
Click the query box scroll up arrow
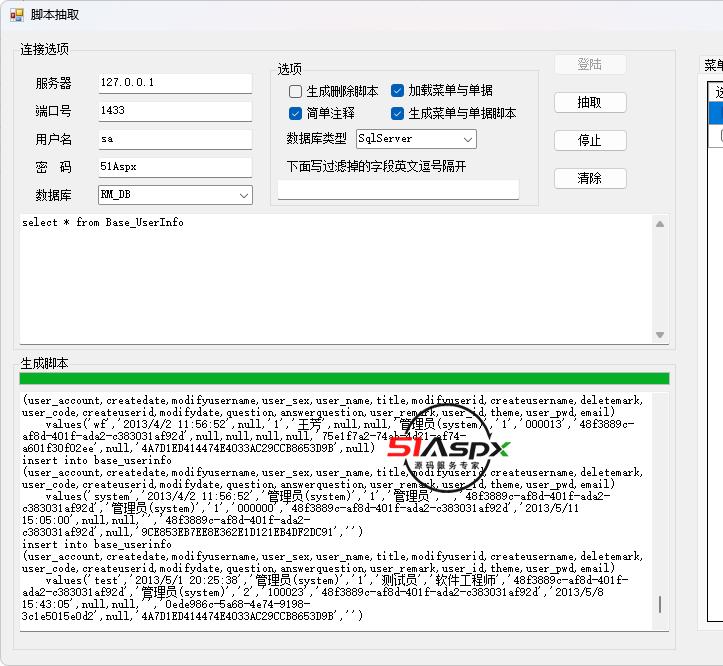pos(660,224)
